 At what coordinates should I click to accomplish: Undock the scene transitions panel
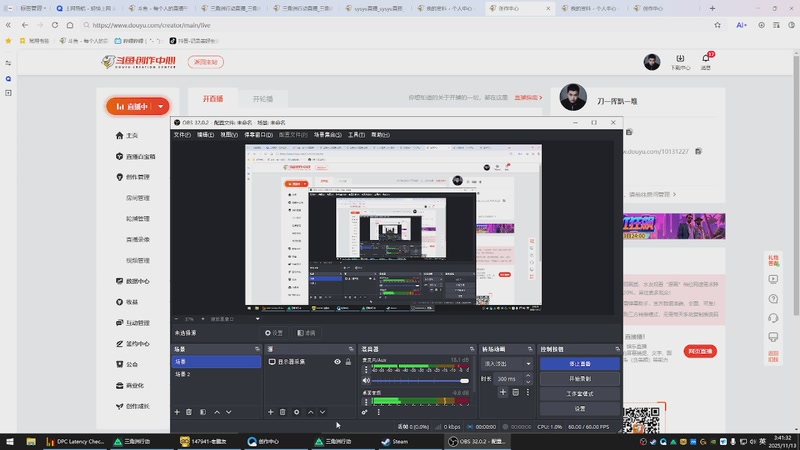[x=530, y=349]
